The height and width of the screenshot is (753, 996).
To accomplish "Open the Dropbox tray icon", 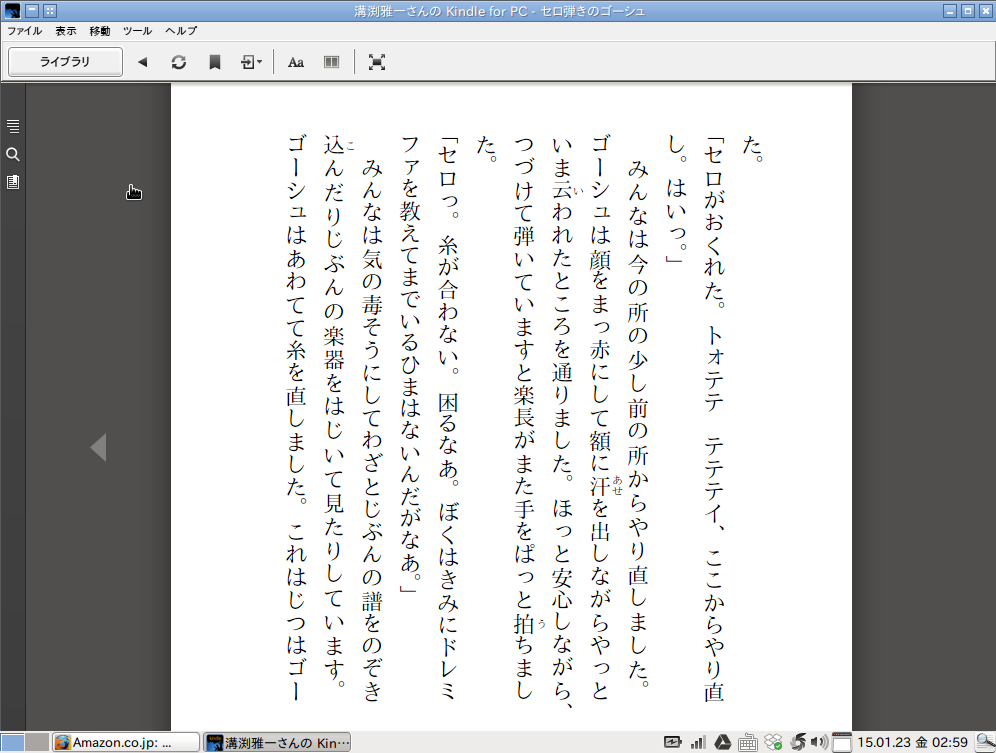I will click(x=773, y=742).
